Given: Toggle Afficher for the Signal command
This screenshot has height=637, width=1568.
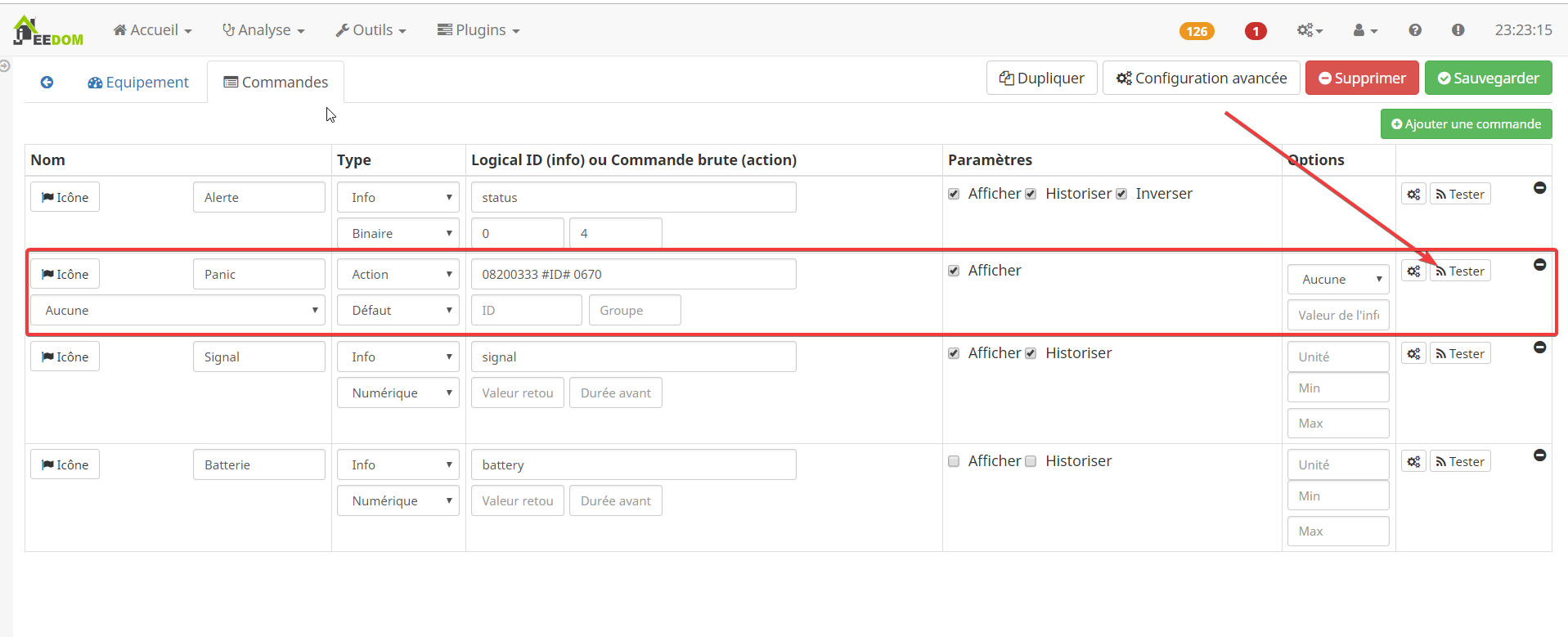Looking at the screenshot, I should pos(954,353).
